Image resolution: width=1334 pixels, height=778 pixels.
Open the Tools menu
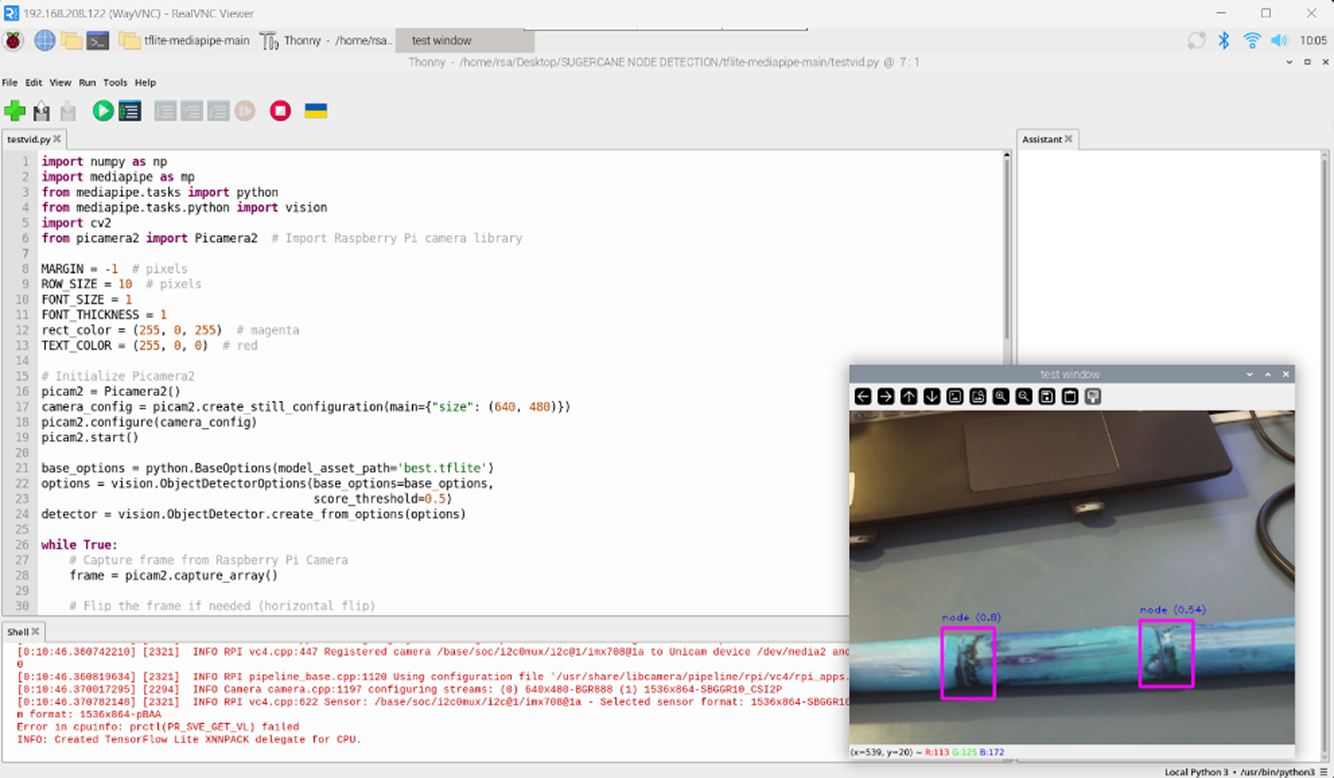(115, 83)
